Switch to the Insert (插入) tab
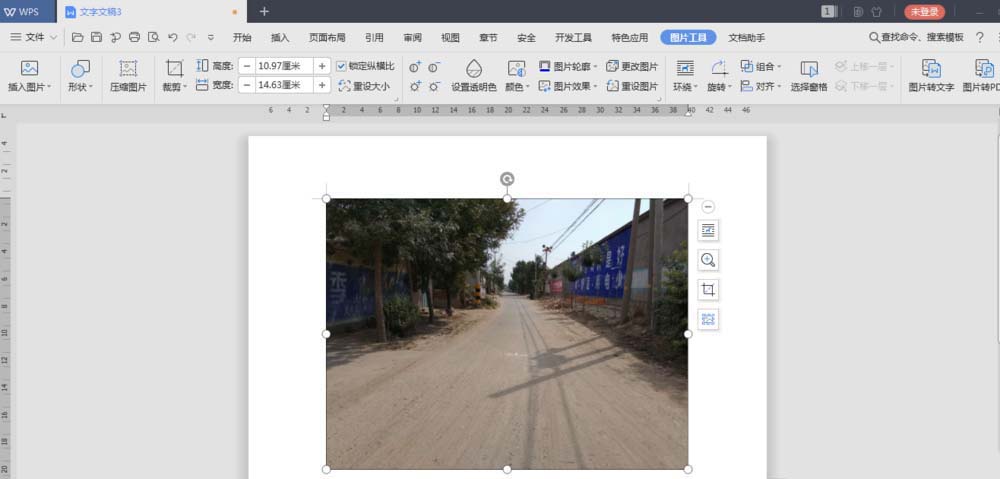Image resolution: width=1000 pixels, height=479 pixels. tap(280, 37)
